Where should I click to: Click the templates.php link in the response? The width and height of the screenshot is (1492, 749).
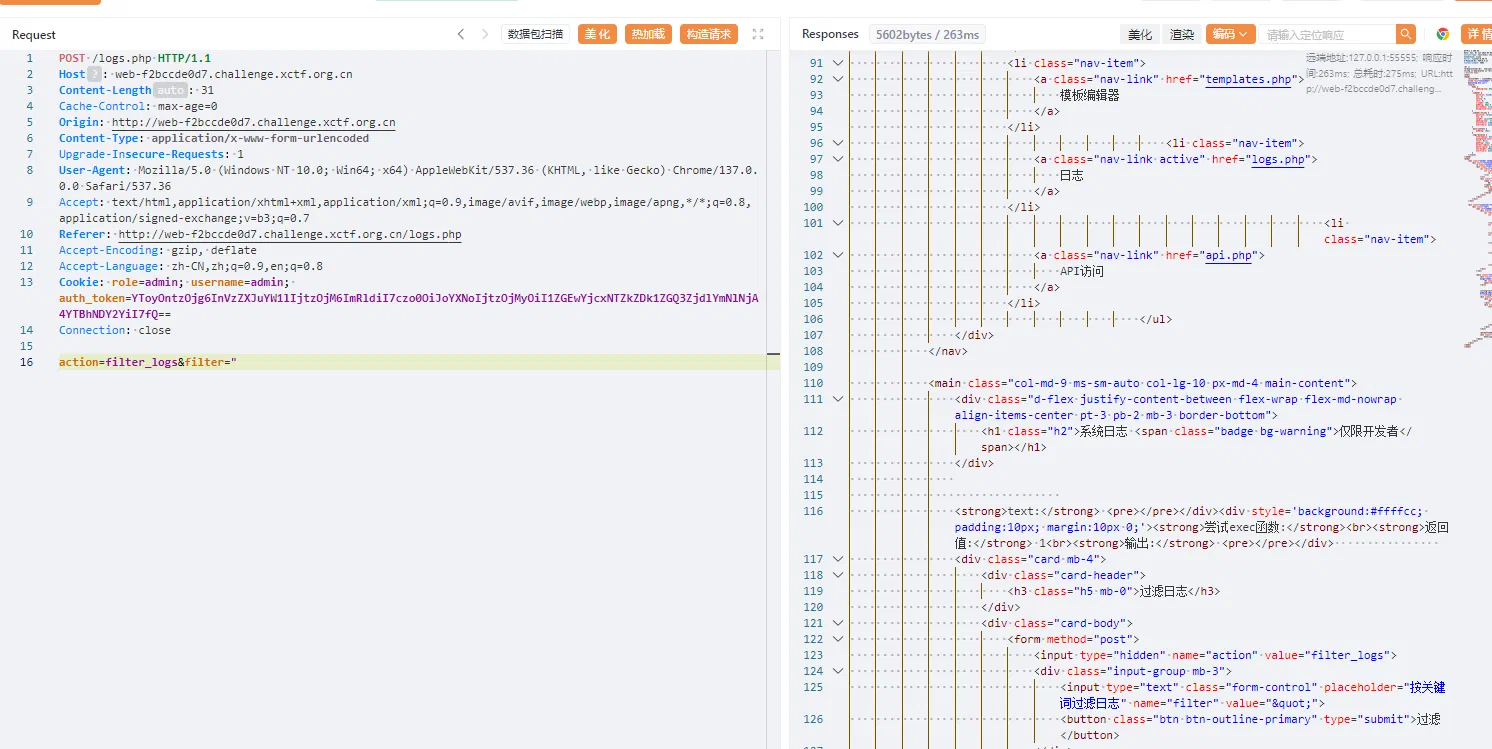point(1248,79)
